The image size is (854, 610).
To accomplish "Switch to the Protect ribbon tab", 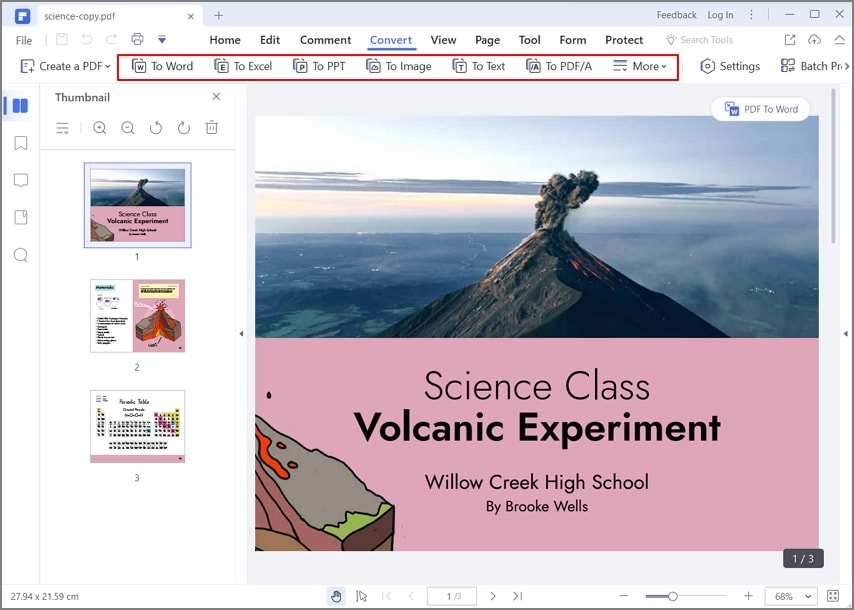I will pyautogui.click(x=624, y=40).
